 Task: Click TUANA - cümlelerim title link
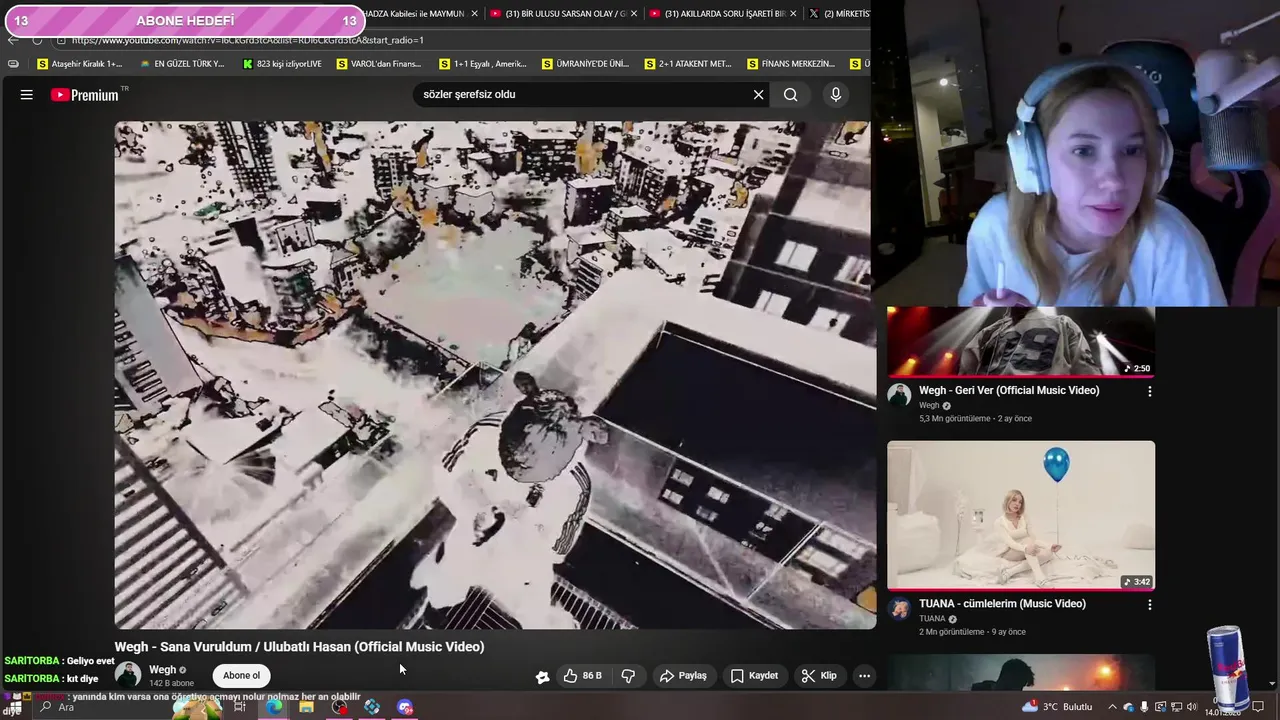(x=1002, y=604)
